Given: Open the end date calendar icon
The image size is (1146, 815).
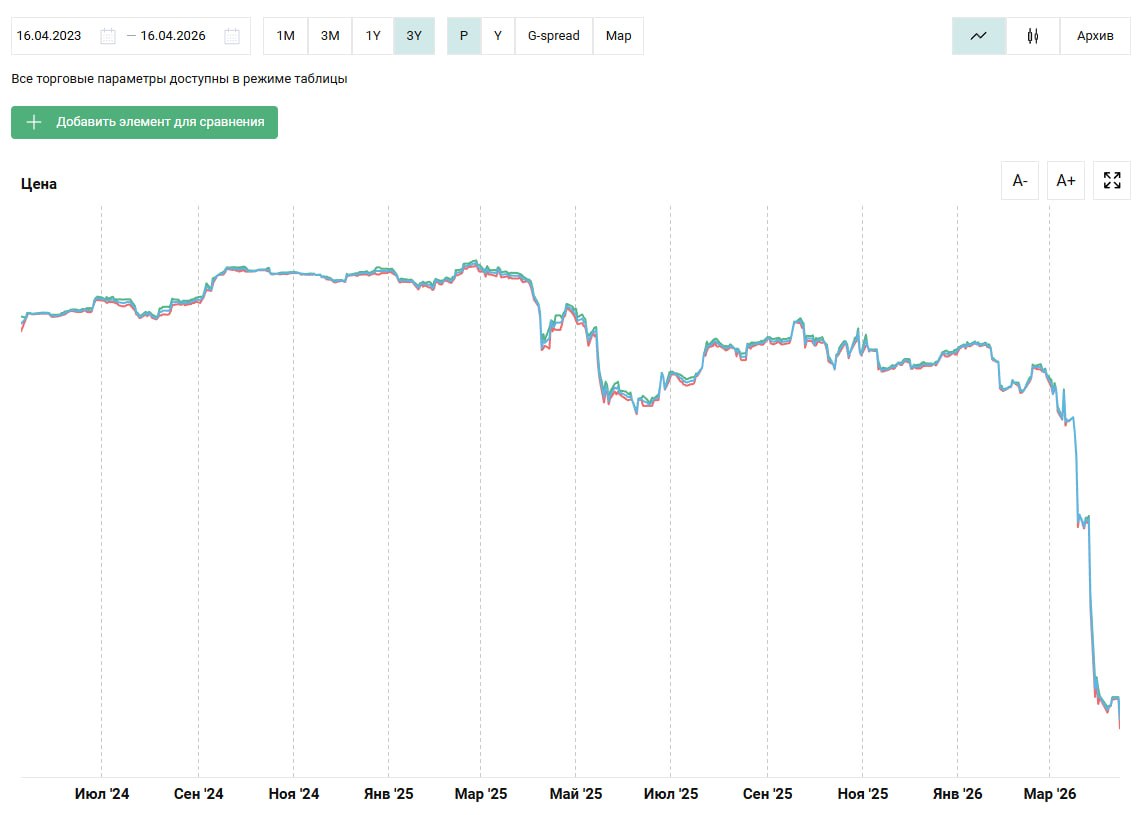Looking at the screenshot, I should [x=232, y=36].
